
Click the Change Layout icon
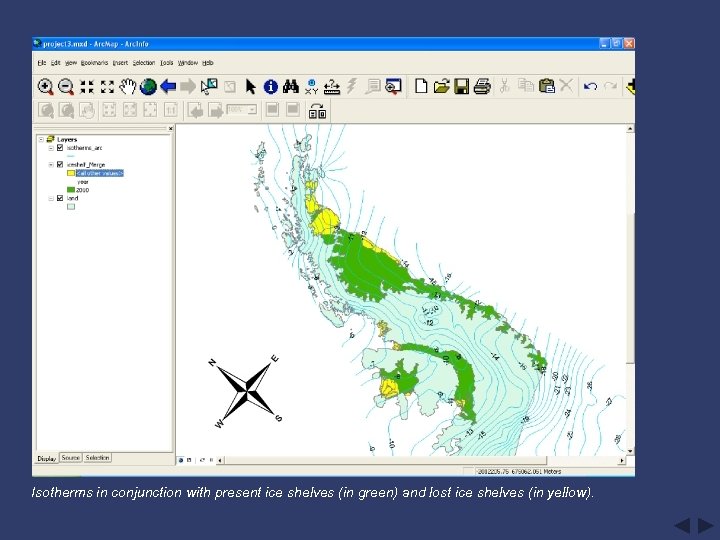(x=317, y=111)
